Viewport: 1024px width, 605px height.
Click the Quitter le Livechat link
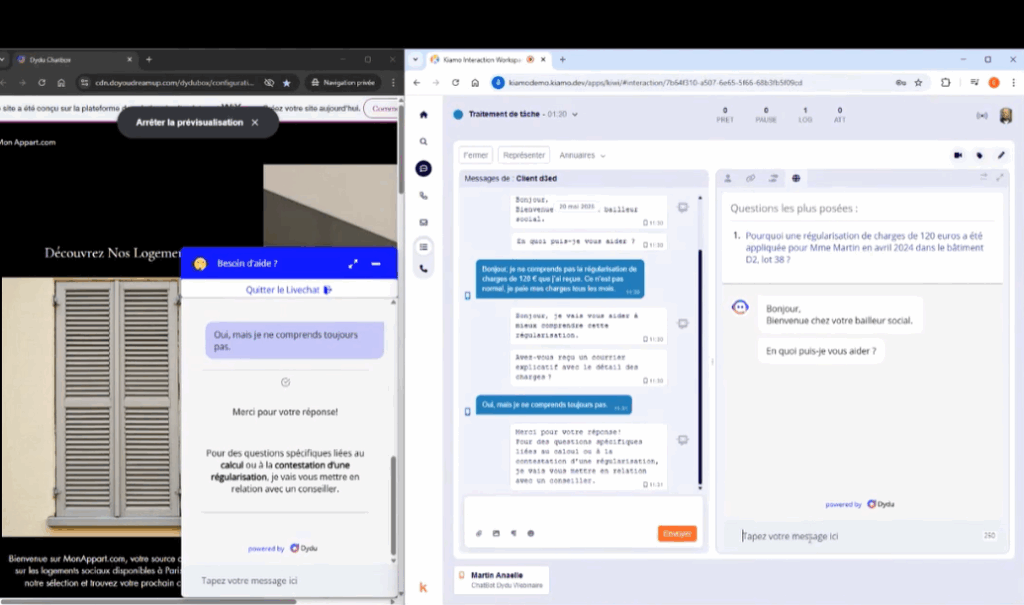(288, 290)
